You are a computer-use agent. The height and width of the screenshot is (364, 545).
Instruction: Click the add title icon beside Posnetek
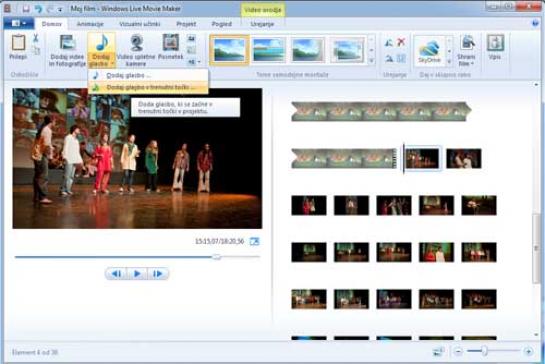coord(192,38)
